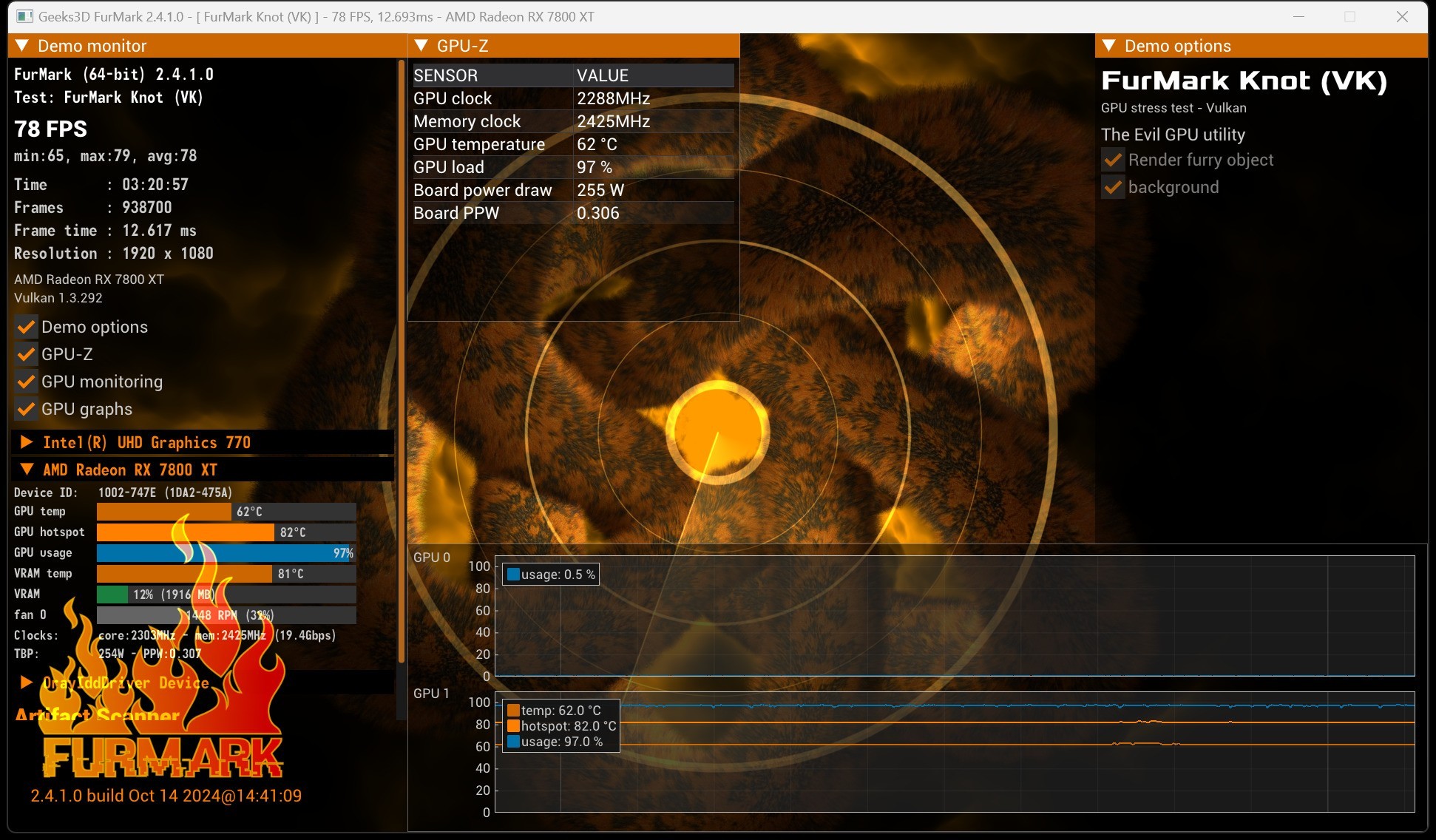Viewport: 1436px width, 840px height.
Task: Expand the OrayIddDriver Device section
Action: (x=27, y=682)
